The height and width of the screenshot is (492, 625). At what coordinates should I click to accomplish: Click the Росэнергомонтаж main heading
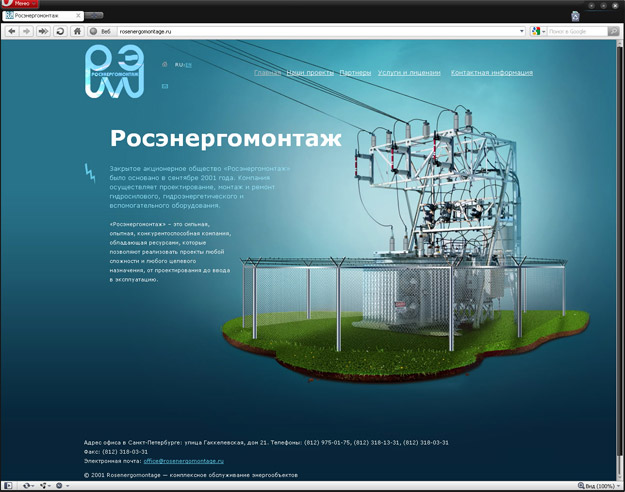pyautogui.click(x=226, y=138)
